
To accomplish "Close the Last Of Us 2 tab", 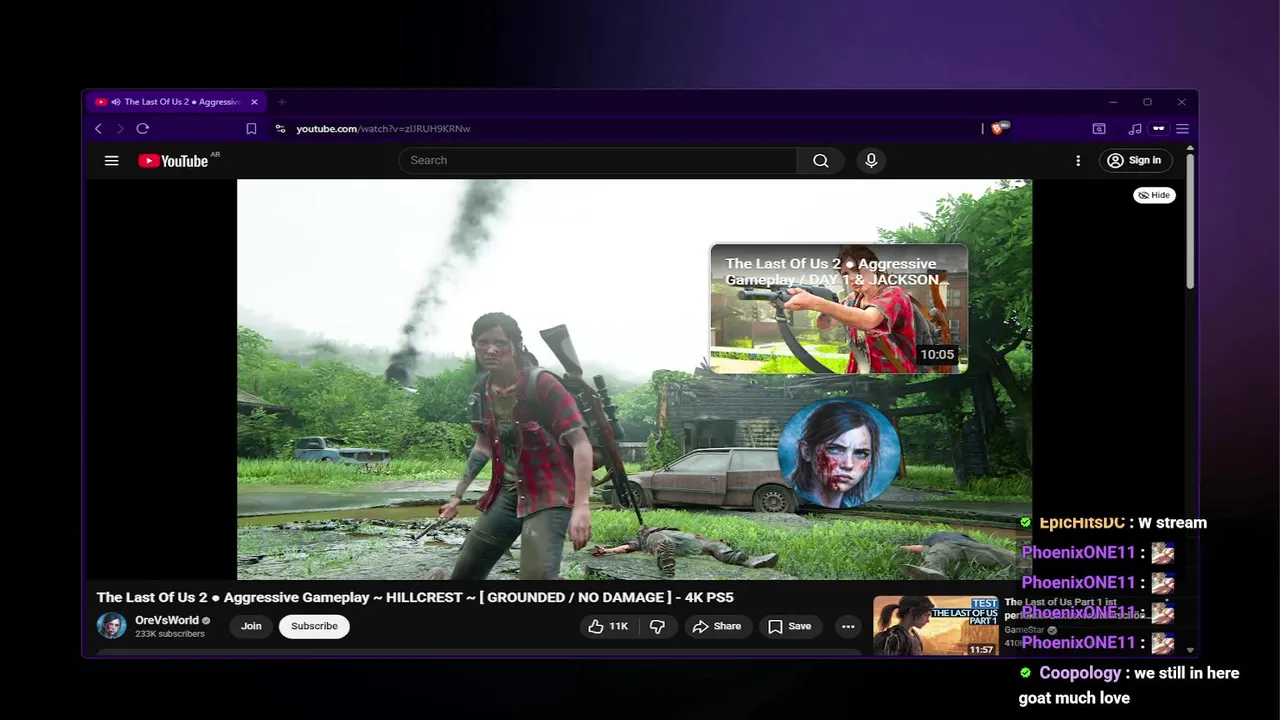I will tap(254, 102).
